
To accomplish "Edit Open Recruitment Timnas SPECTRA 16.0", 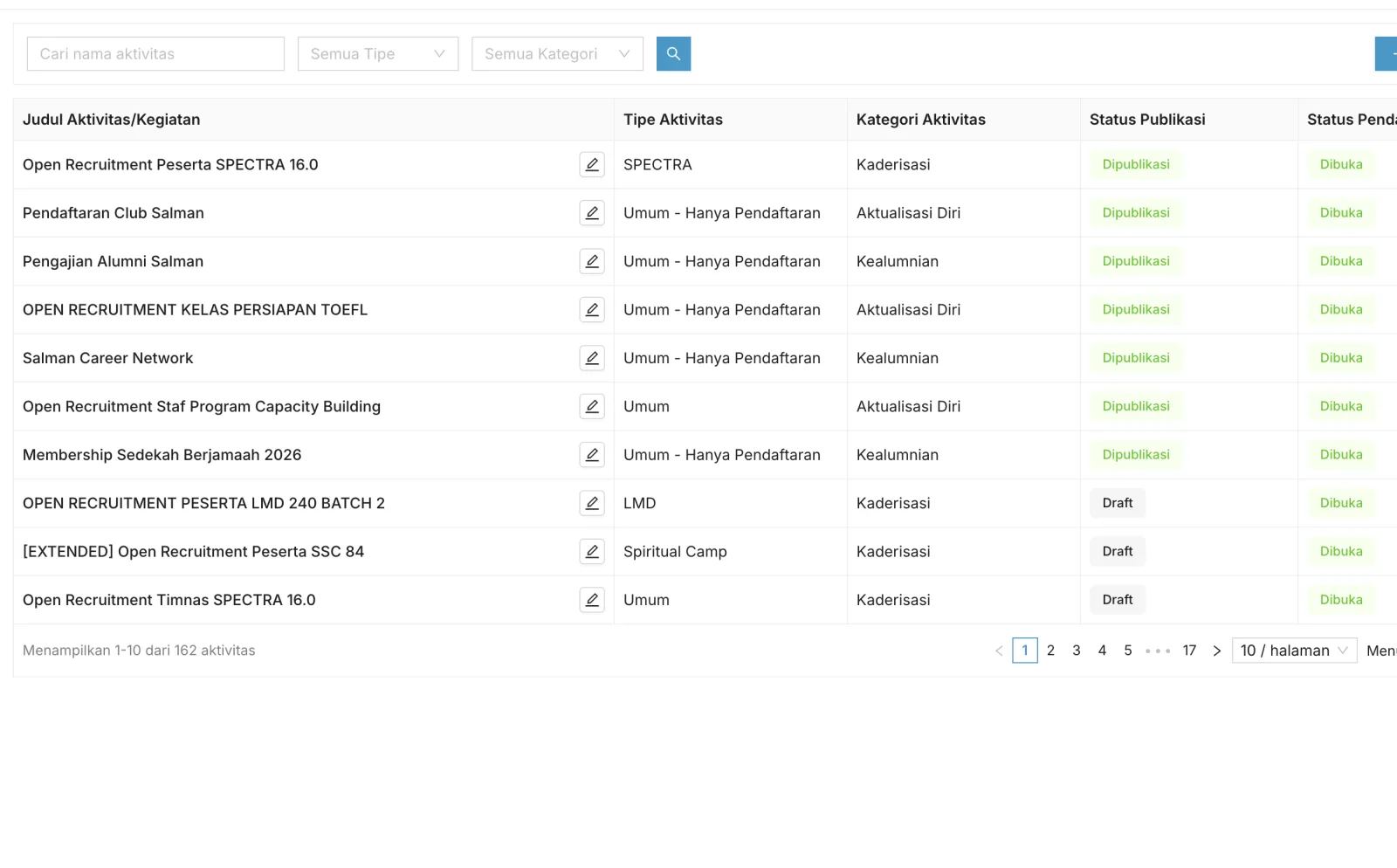I will (592, 600).
